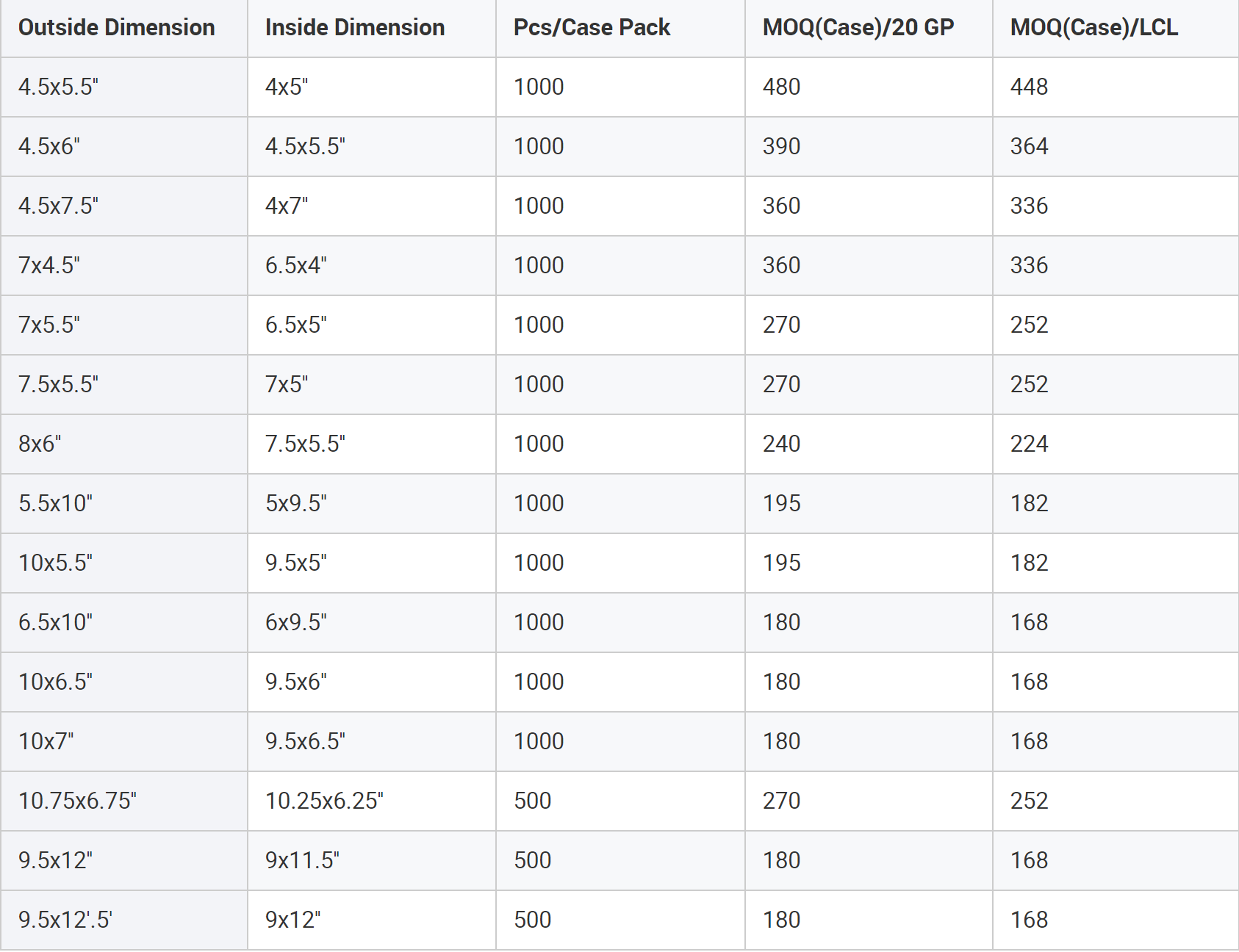This screenshot has width=1239, height=952.
Task: Click the 9.5x12" outside dimension cell
Action: coord(123,860)
